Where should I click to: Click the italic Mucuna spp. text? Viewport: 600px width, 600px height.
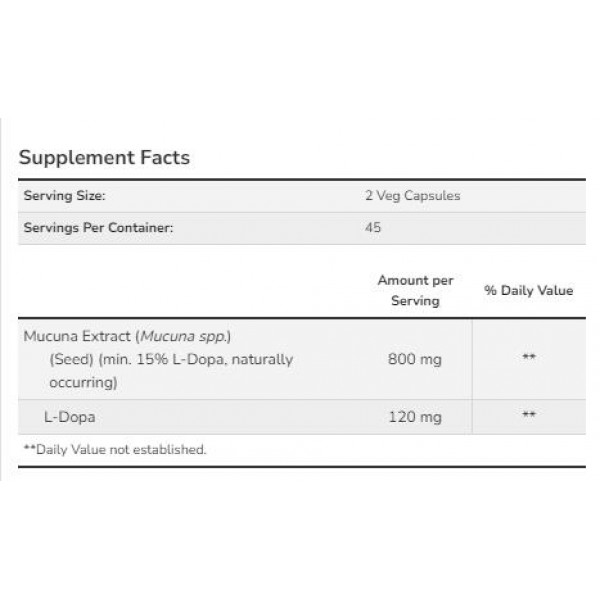coord(168,339)
